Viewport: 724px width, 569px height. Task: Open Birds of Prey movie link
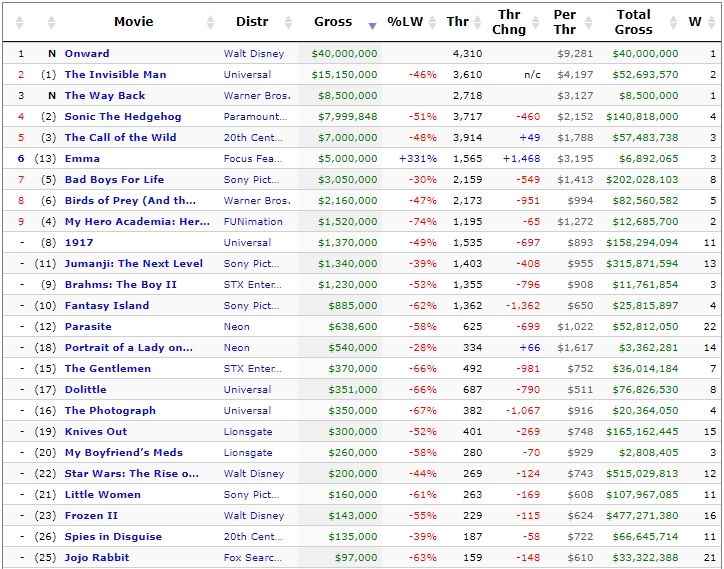[x=130, y=200]
